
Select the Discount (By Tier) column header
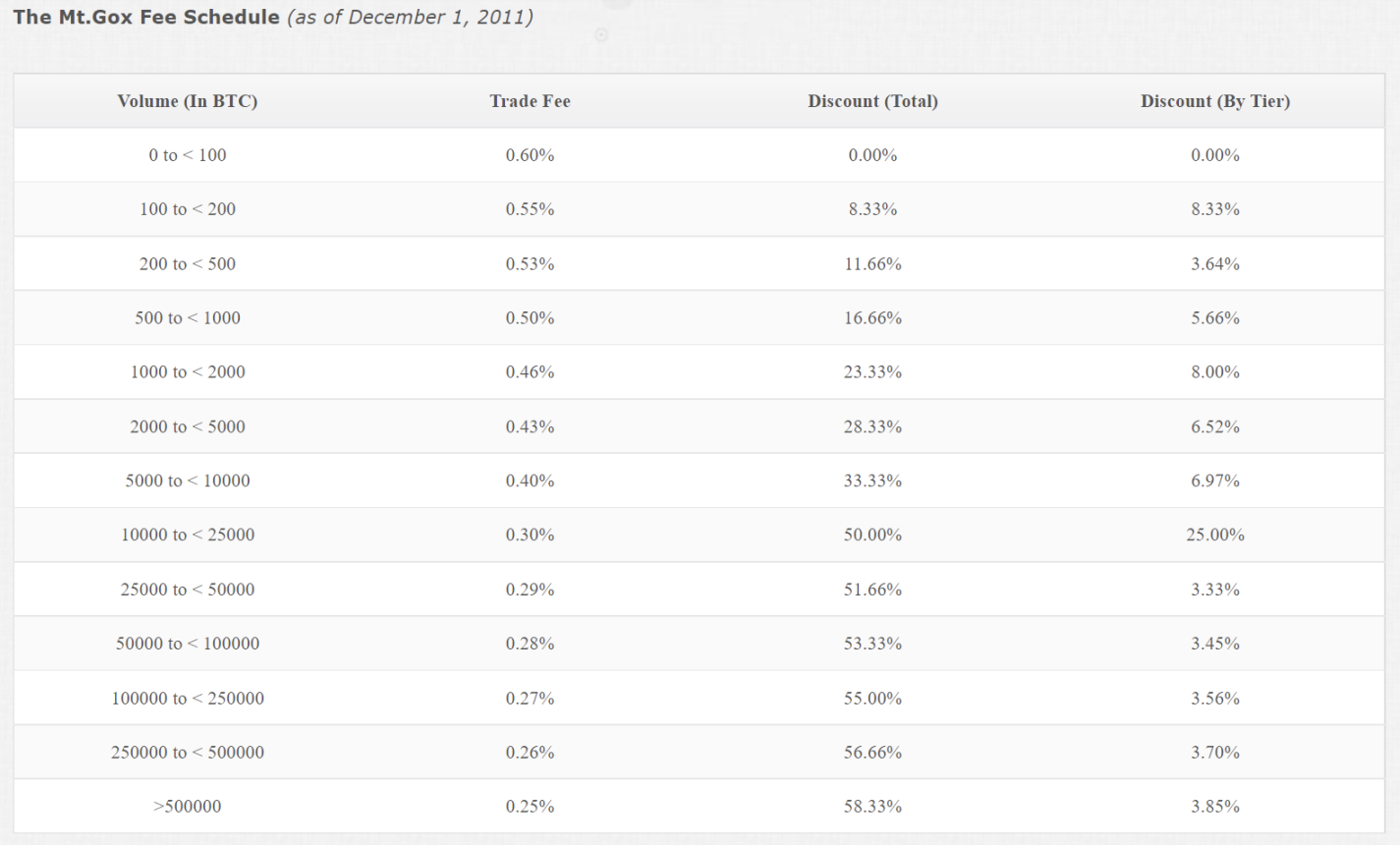click(1214, 101)
